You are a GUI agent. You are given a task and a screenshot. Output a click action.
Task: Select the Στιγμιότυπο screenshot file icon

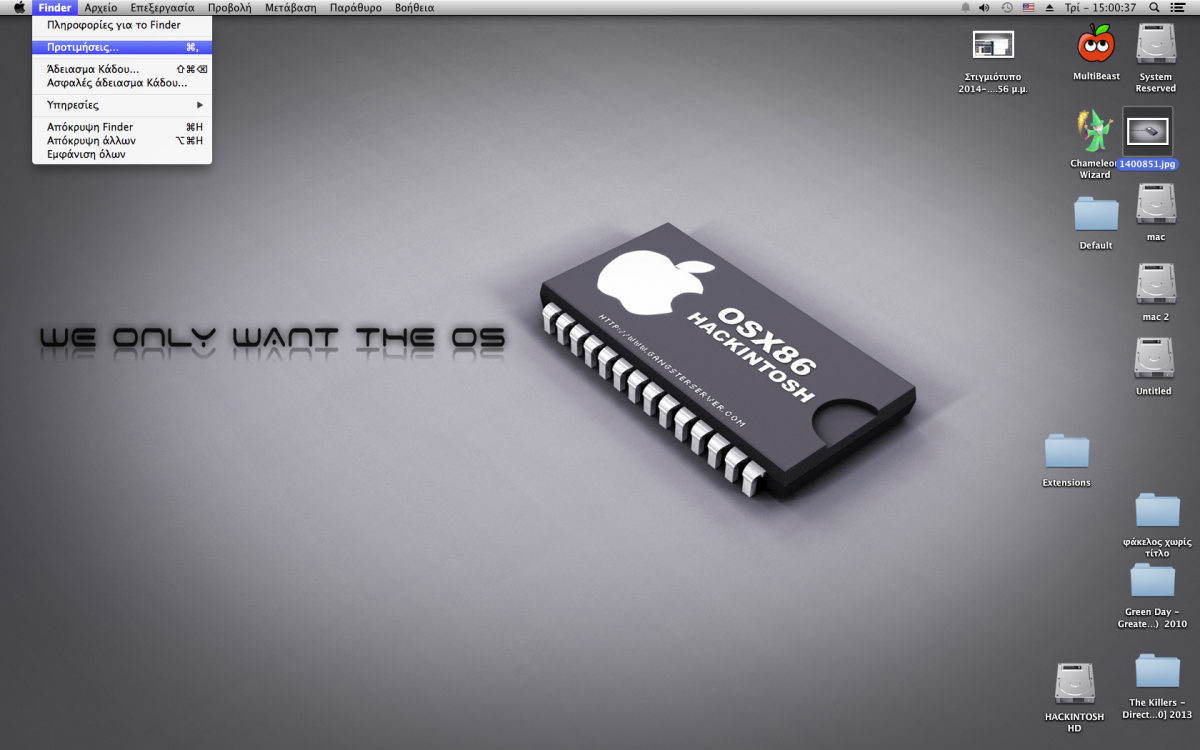click(x=993, y=44)
